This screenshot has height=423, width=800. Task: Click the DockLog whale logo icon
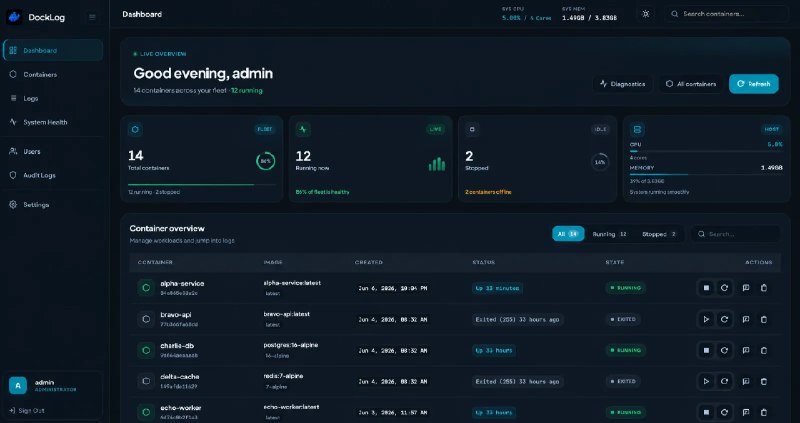click(x=14, y=17)
